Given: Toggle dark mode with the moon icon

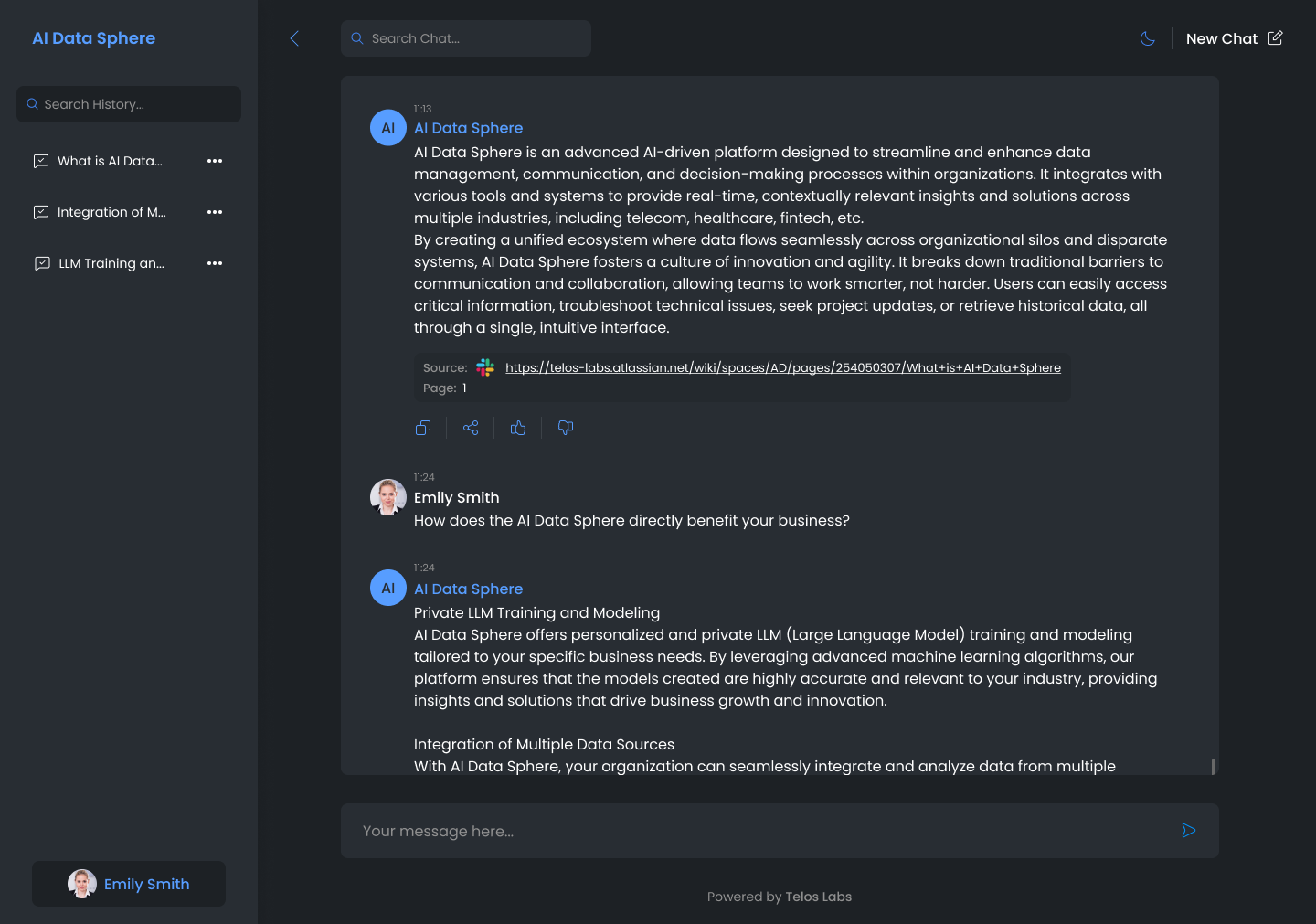Looking at the screenshot, I should (x=1148, y=38).
